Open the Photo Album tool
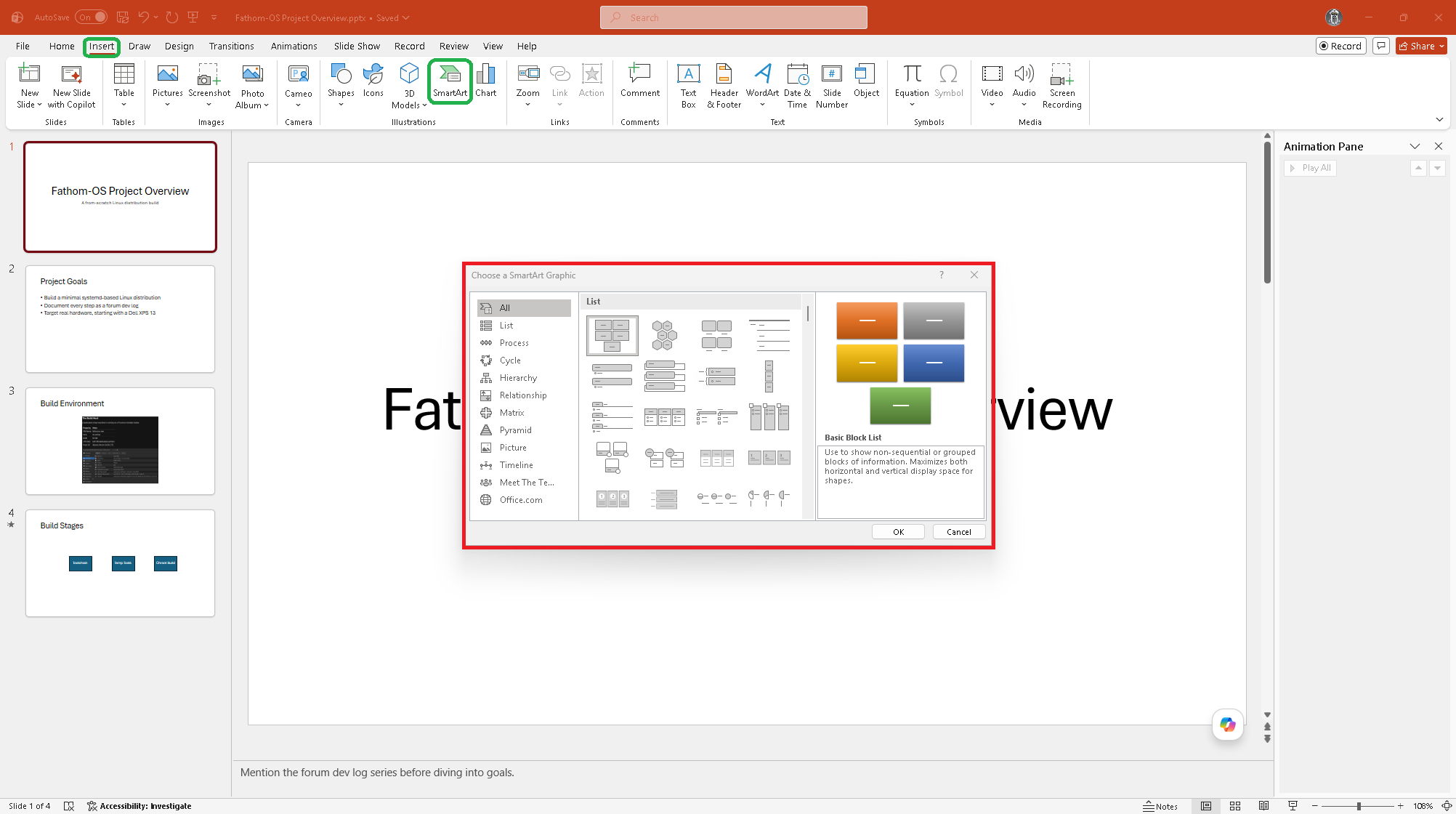1456x814 pixels. 252,86
